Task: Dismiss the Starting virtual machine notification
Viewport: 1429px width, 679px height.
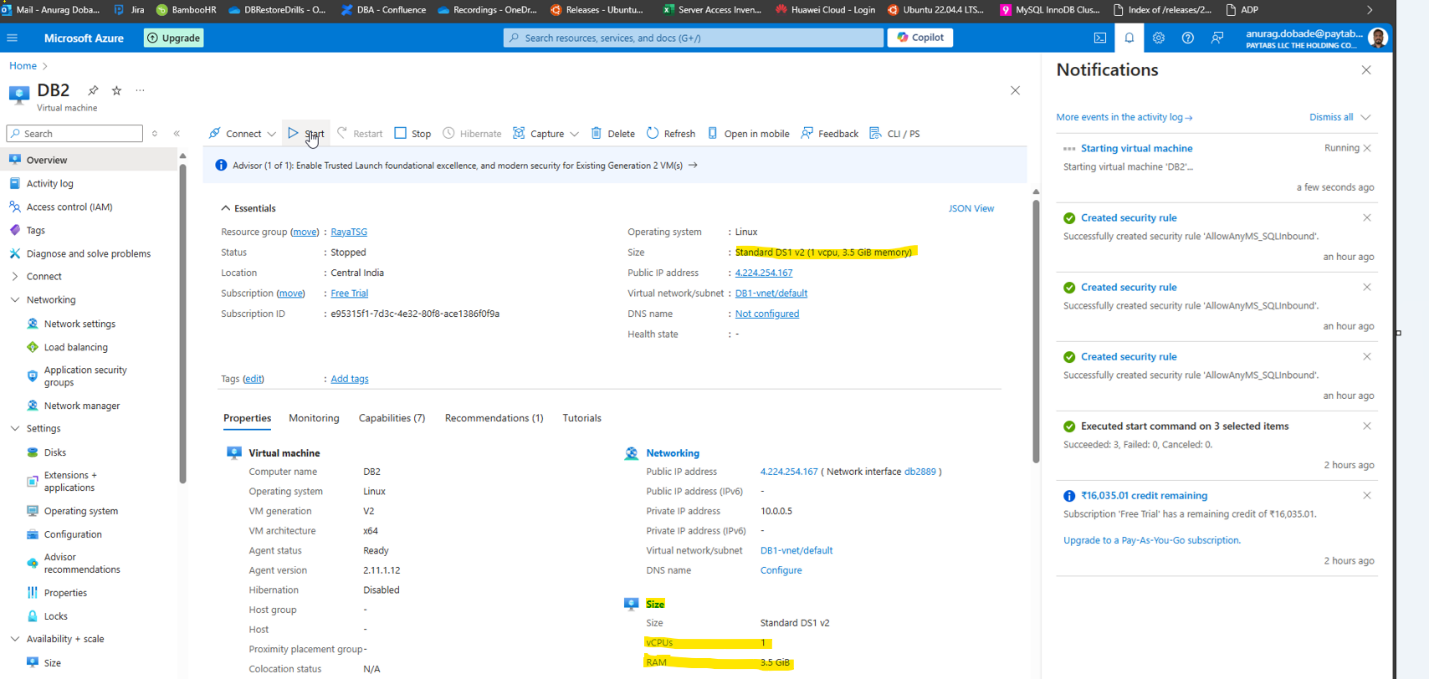Action: coord(1367,148)
